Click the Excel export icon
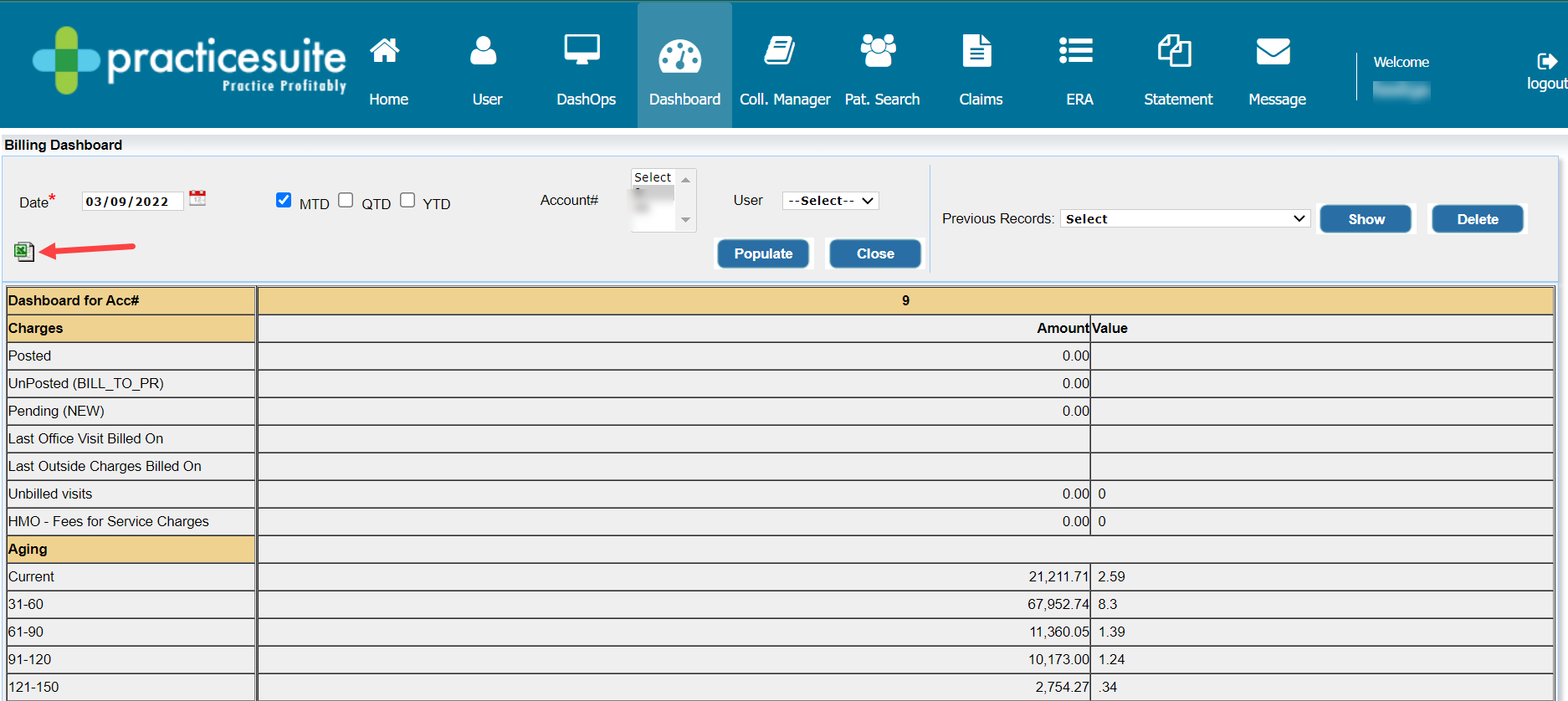1568x701 pixels. [23, 251]
